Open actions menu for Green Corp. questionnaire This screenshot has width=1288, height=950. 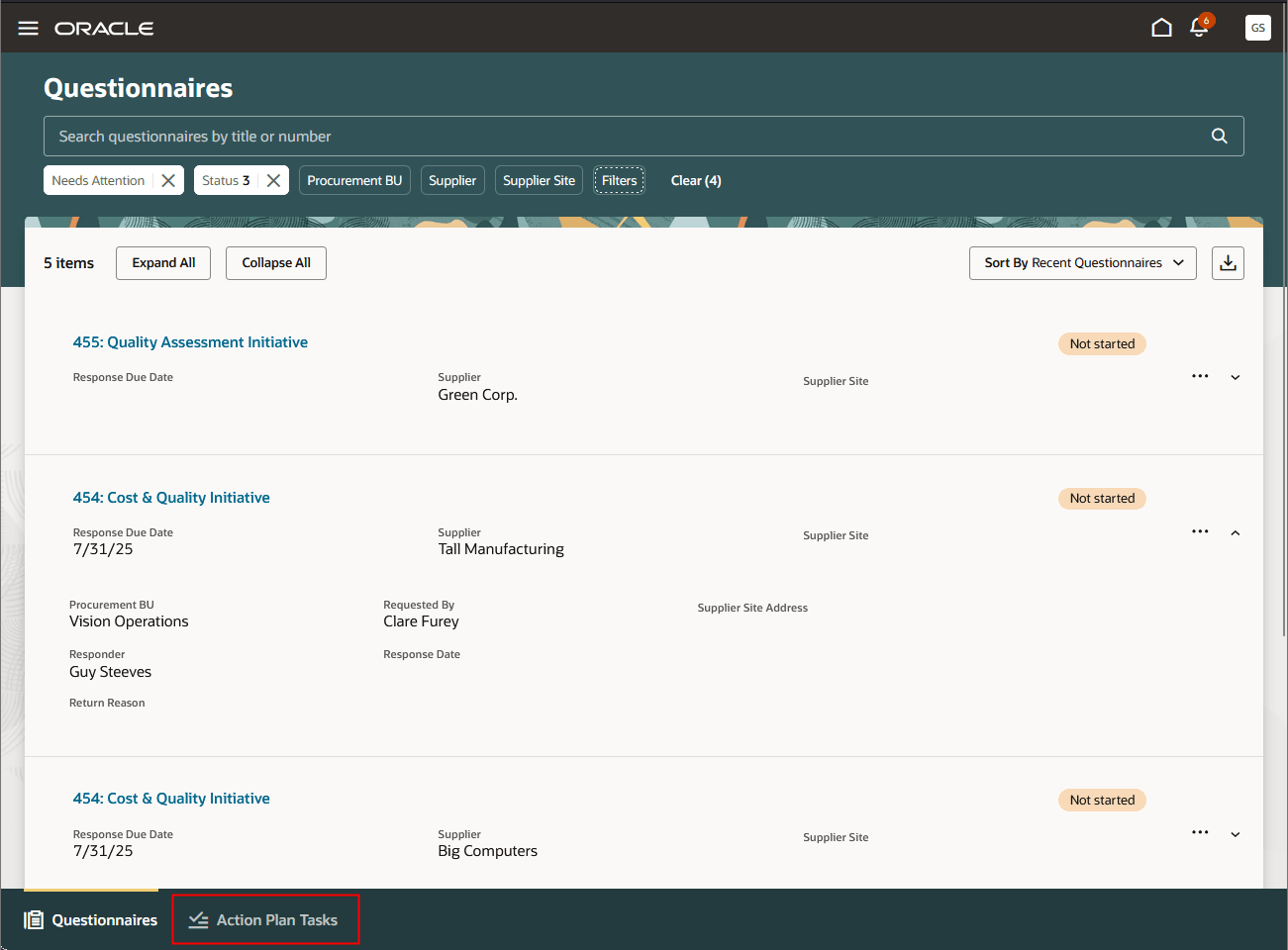(x=1200, y=376)
